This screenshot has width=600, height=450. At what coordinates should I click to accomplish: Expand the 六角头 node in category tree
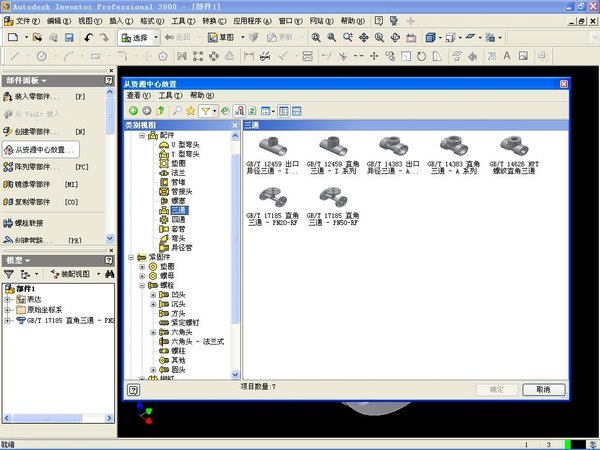pyautogui.click(x=153, y=333)
